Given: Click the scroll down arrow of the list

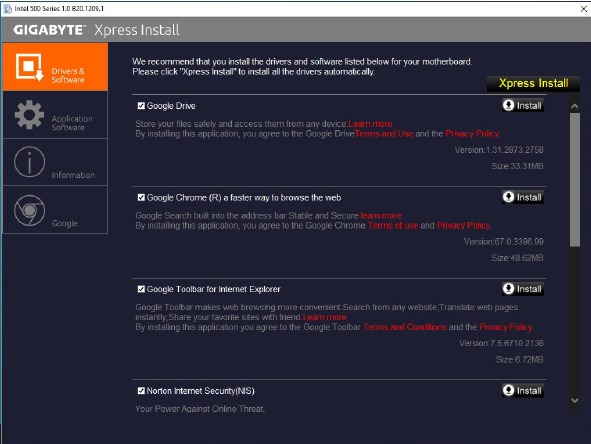Looking at the screenshot, I should 575,400.
